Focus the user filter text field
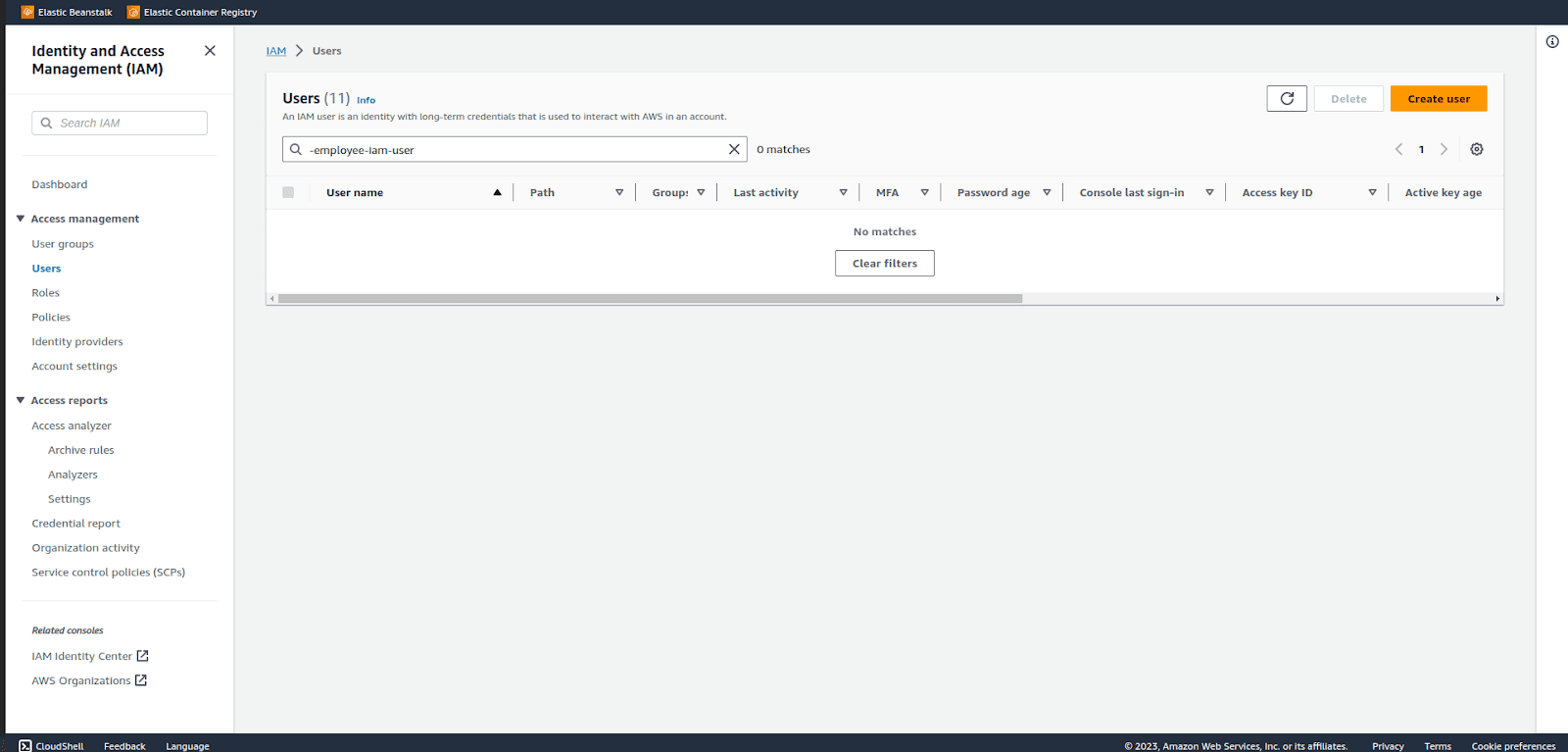The image size is (1568, 752). point(514,149)
